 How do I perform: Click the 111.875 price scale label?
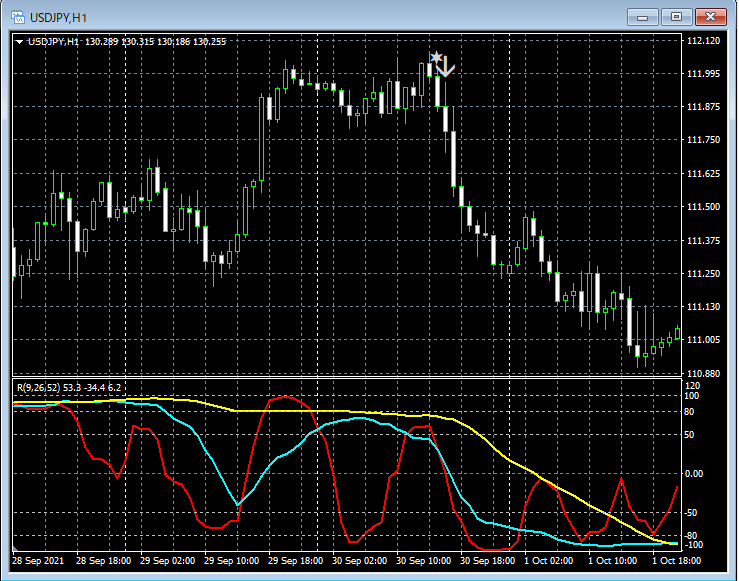click(x=704, y=106)
